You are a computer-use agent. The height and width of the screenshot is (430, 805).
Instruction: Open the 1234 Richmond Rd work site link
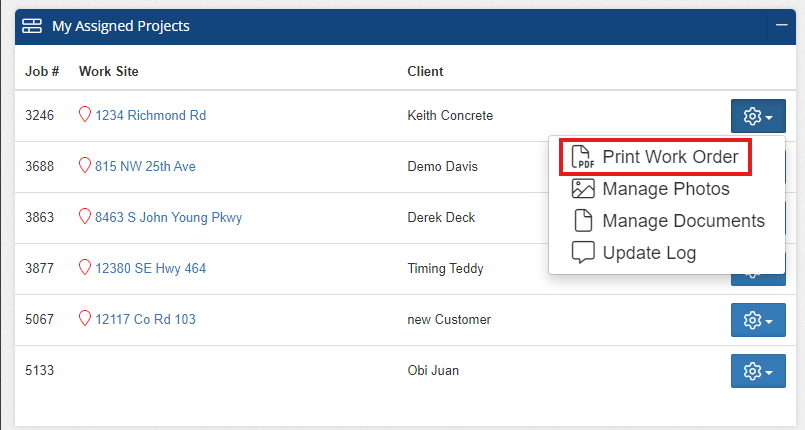(x=150, y=115)
